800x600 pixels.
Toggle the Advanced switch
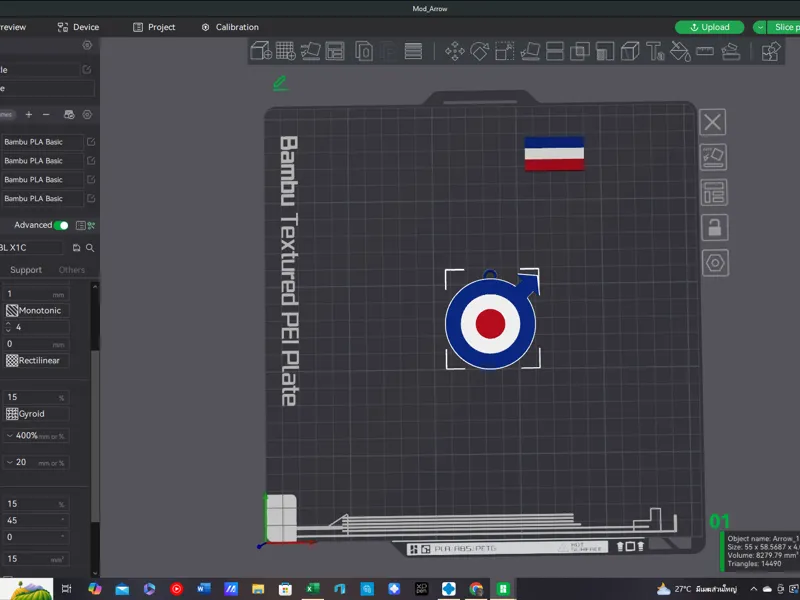[61, 225]
